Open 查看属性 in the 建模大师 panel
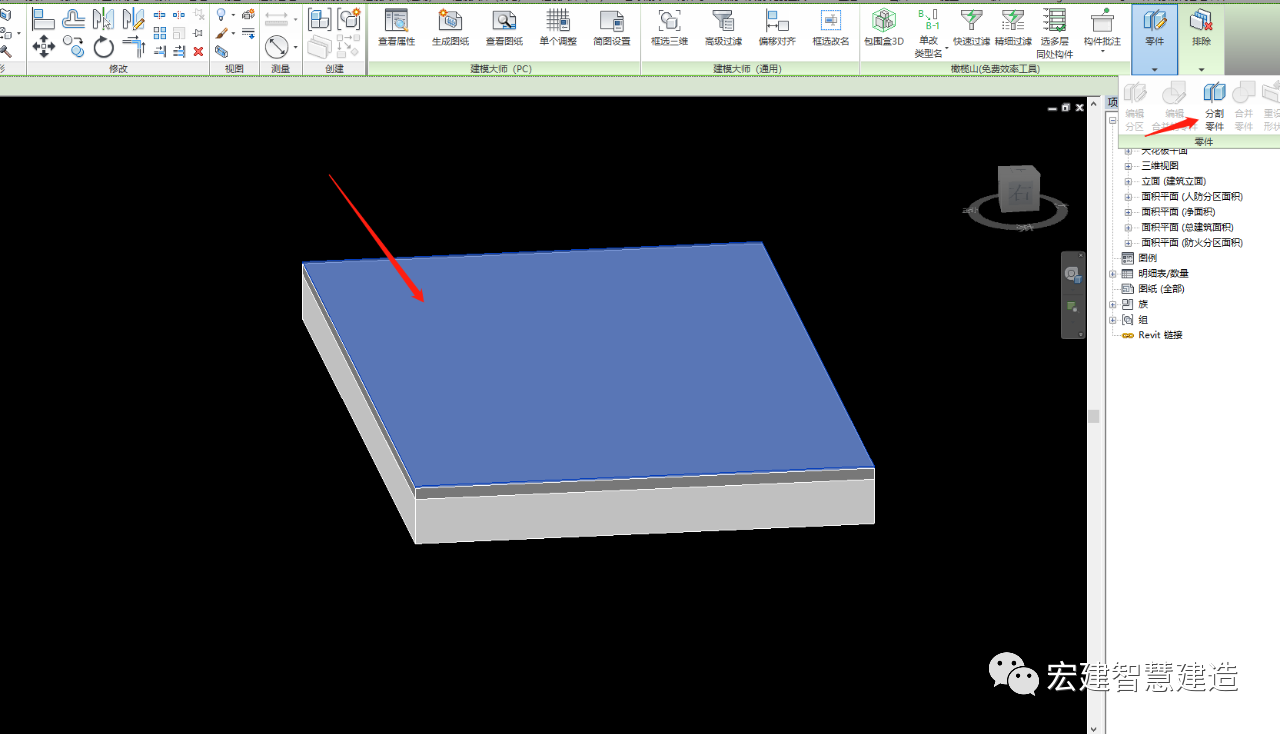 pyautogui.click(x=396, y=28)
